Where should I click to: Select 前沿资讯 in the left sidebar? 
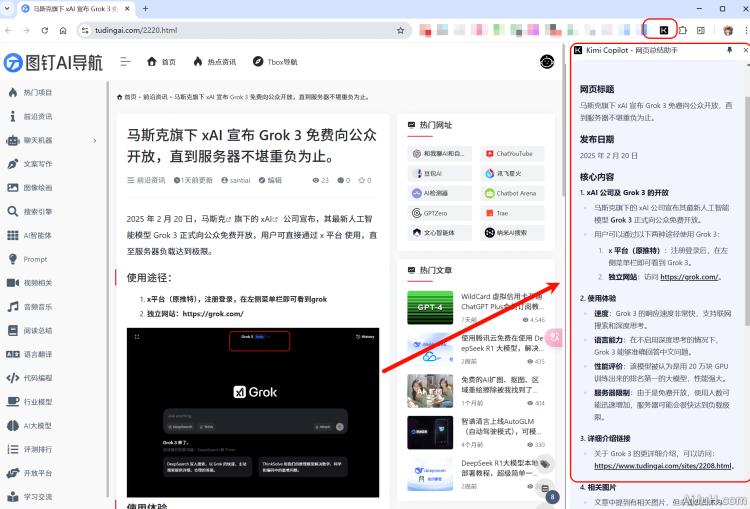point(31,116)
